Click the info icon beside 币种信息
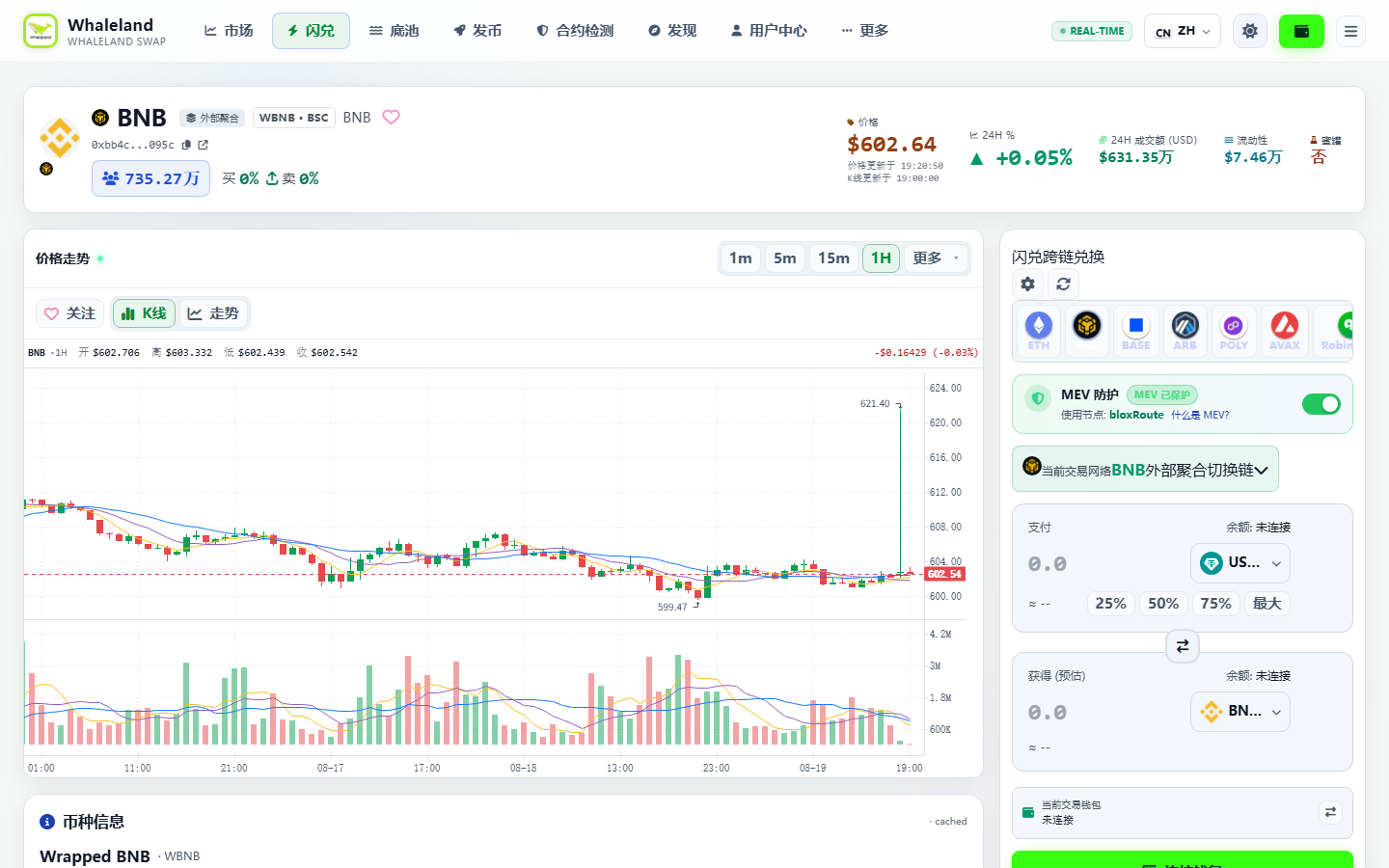This screenshot has height=868, width=1389. tap(47, 822)
